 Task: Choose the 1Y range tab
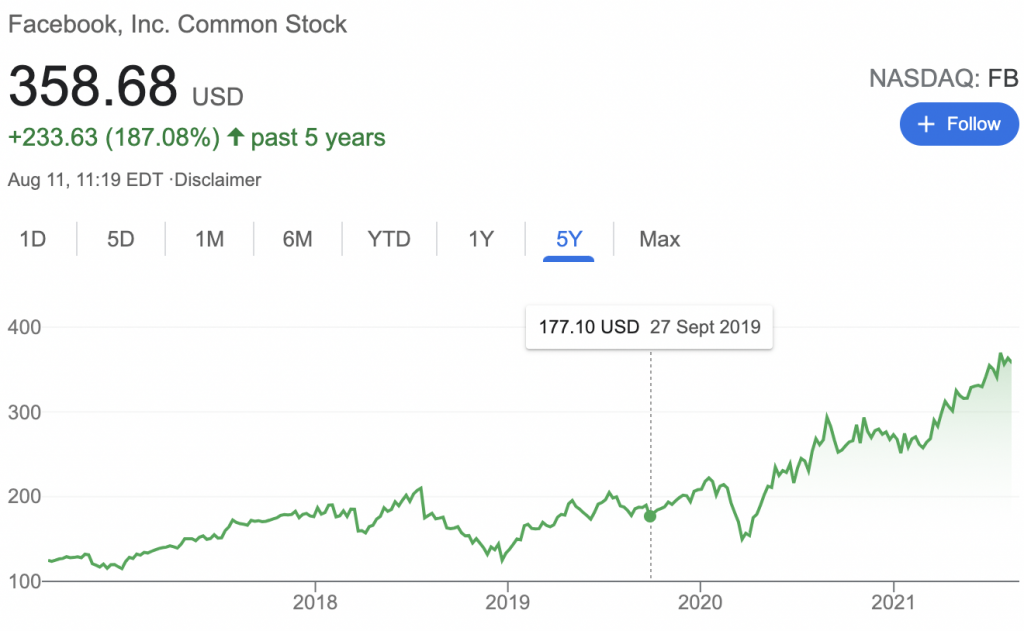481,239
